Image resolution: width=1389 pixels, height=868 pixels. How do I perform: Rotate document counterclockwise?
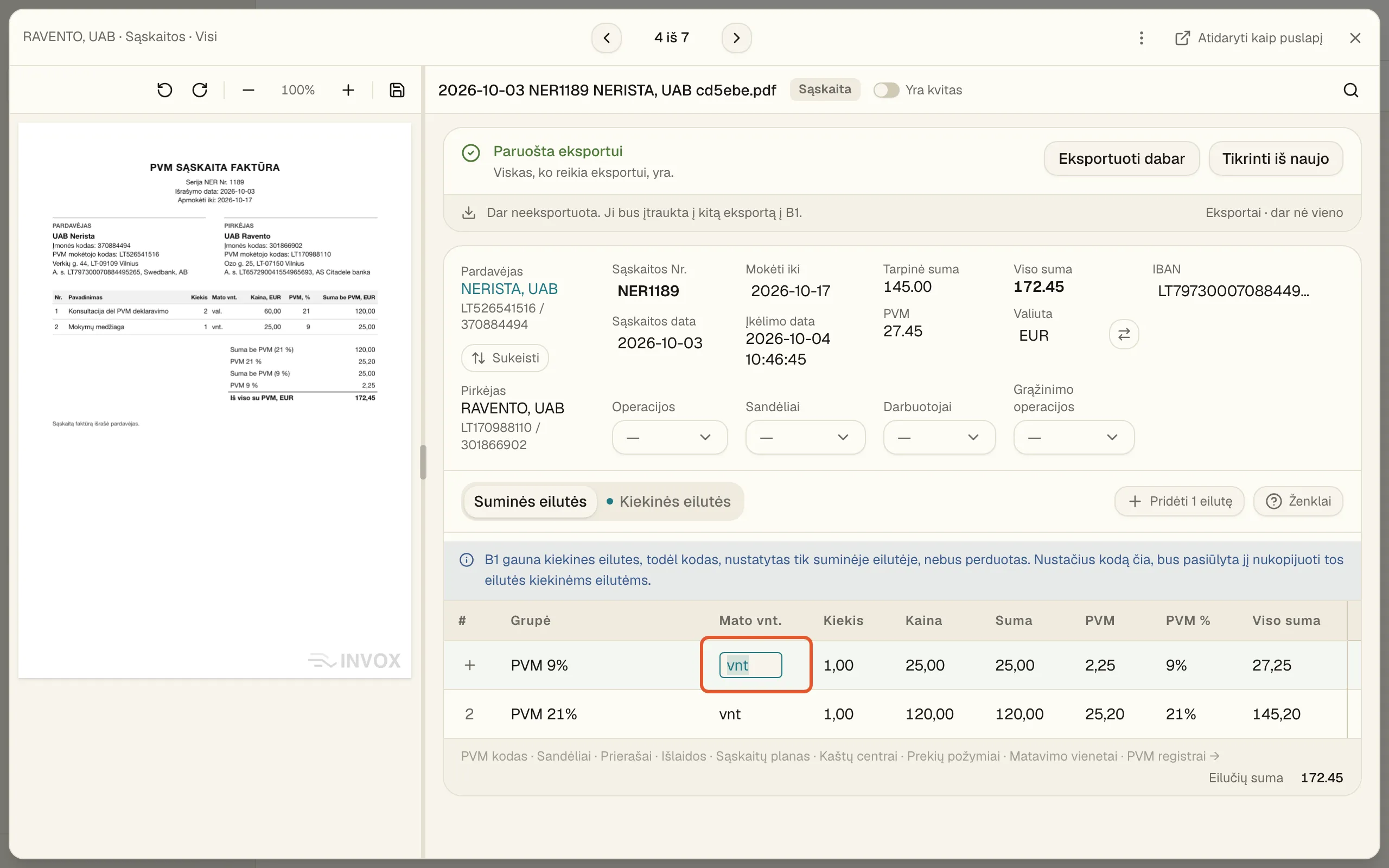(x=165, y=90)
